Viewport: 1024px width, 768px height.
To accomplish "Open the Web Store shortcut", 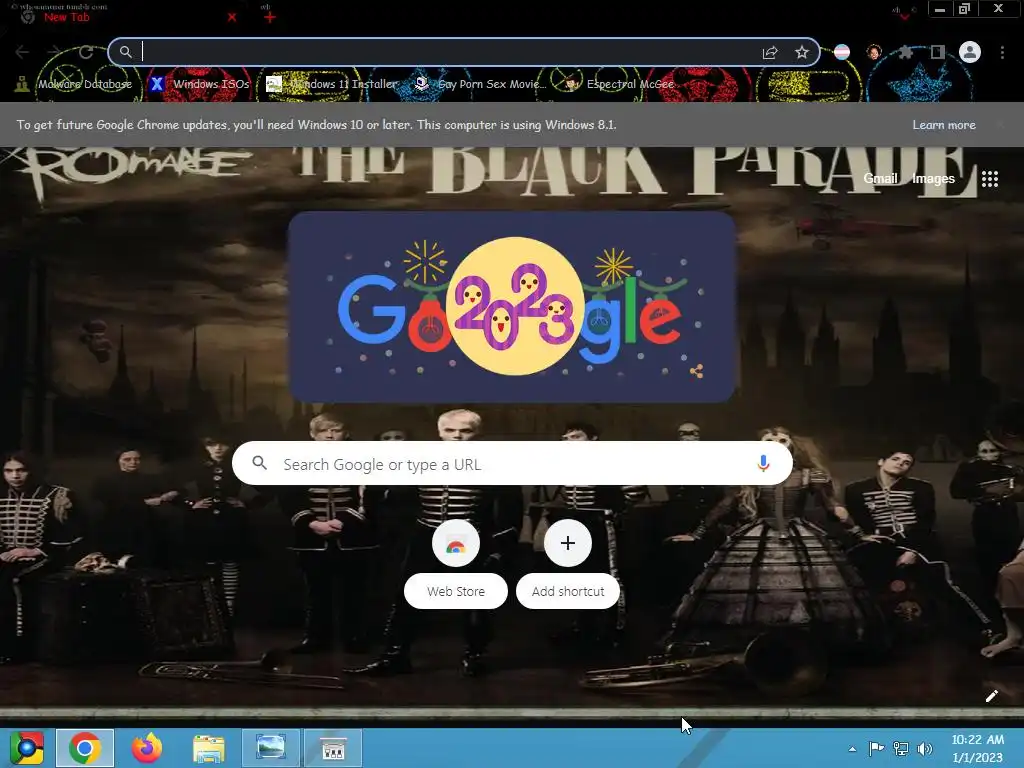I will [x=456, y=565].
